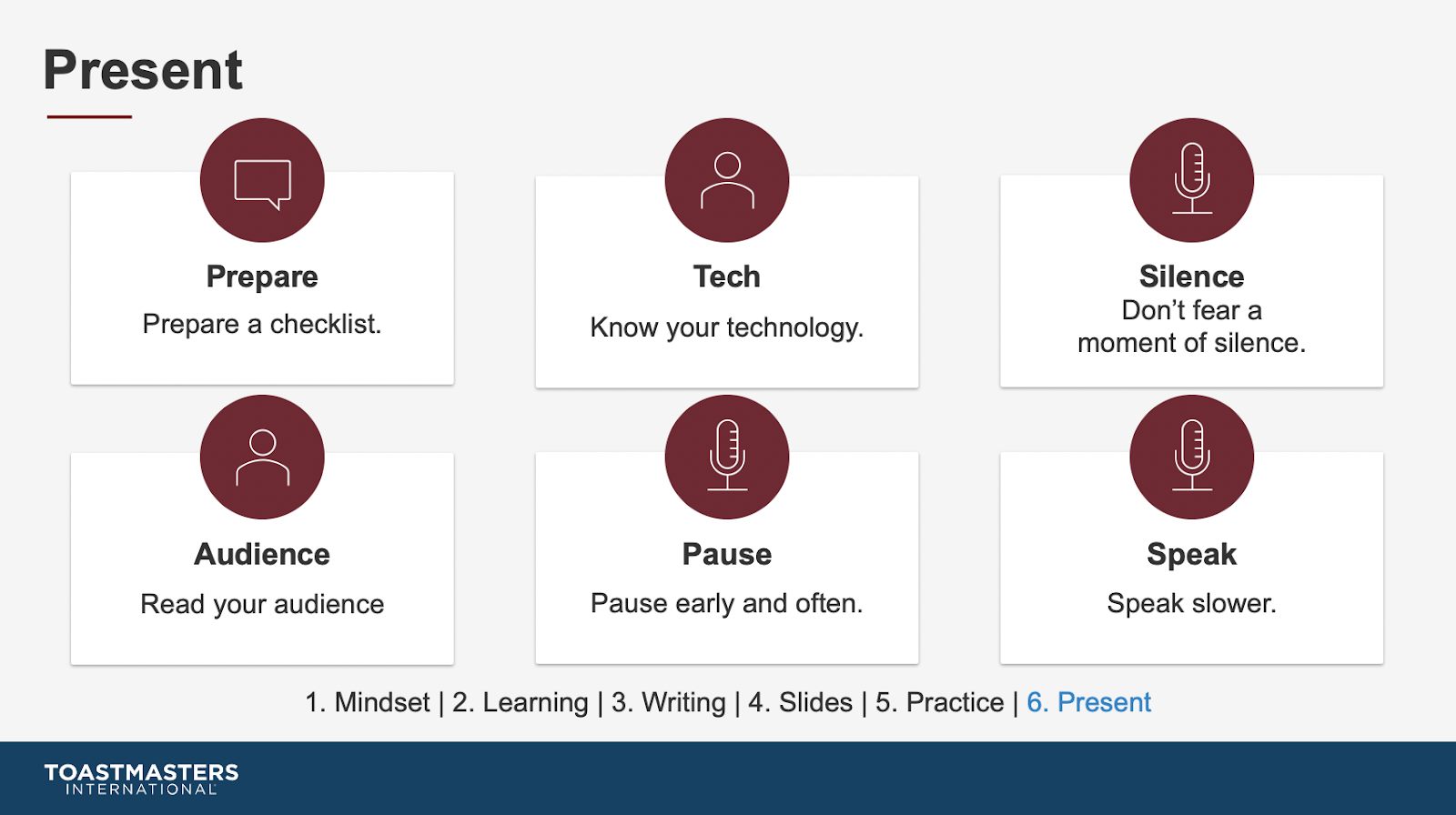Click the microphone icon above Pause
The image size is (1456, 815).
pyautogui.click(x=727, y=457)
